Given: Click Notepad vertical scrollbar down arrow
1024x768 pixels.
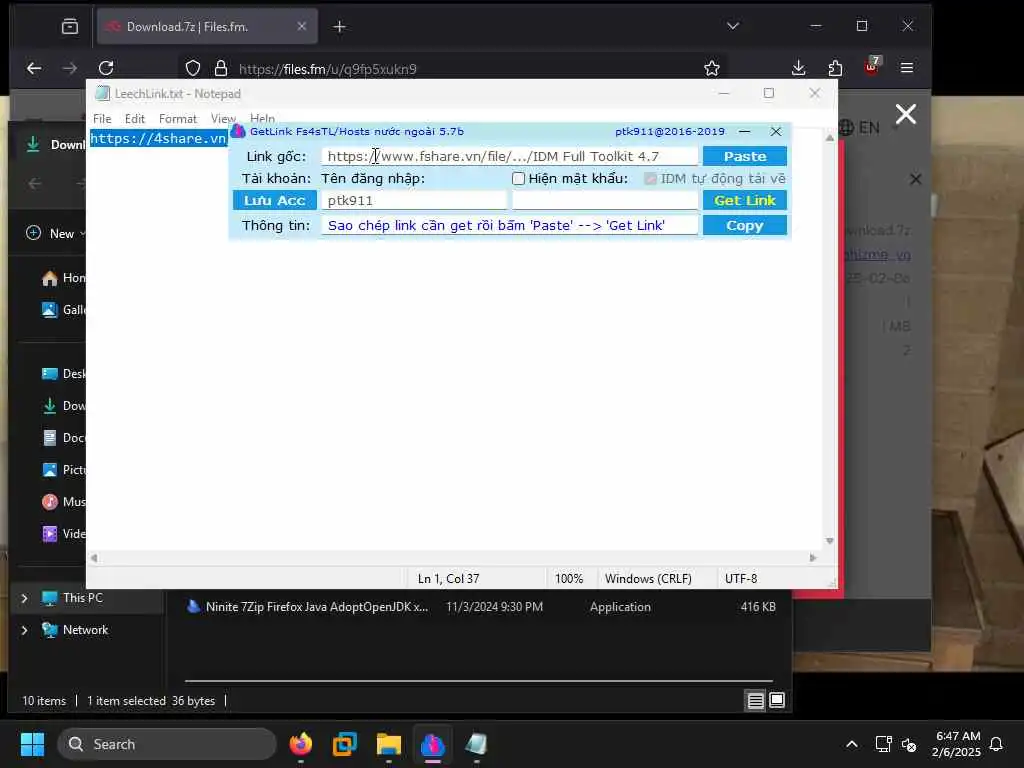Looking at the screenshot, I should point(829,541).
